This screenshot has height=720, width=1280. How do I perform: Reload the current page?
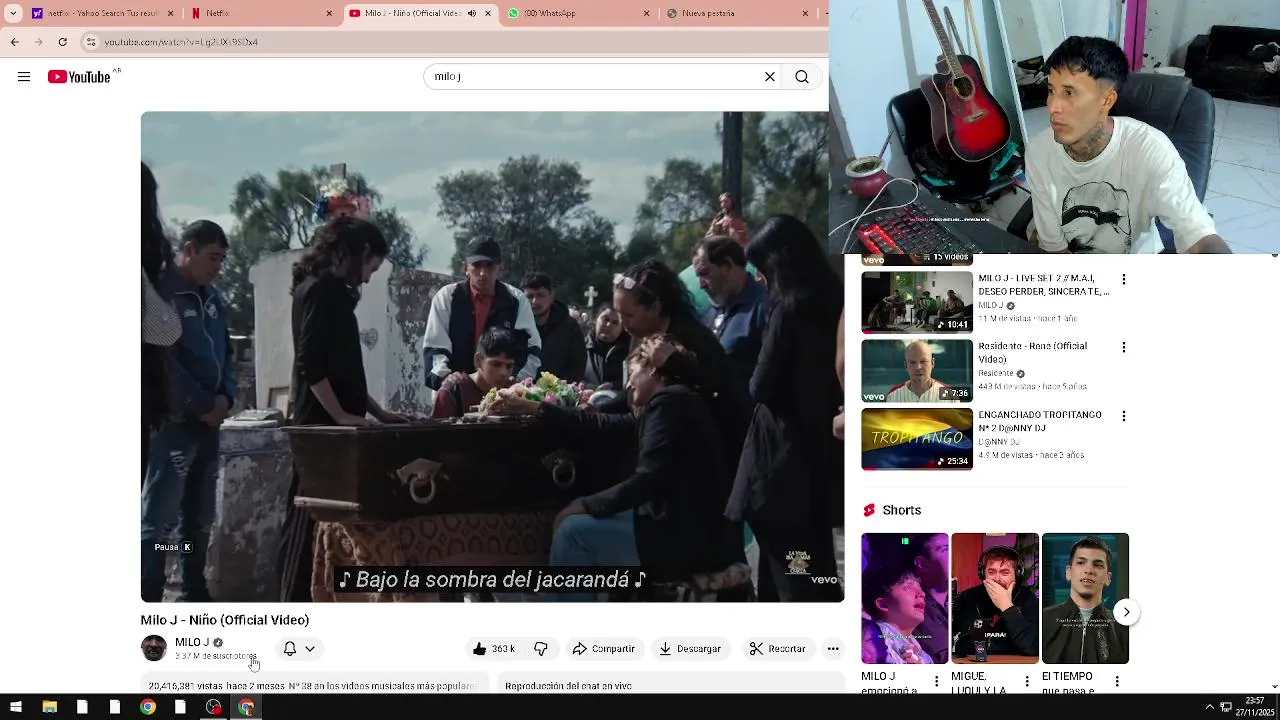(x=62, y=42)
